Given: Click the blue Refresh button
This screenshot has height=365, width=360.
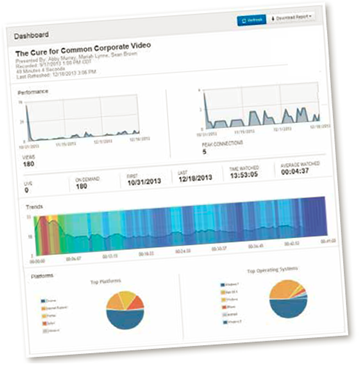Looking at the screenshot, I should [x=252, y=20].
